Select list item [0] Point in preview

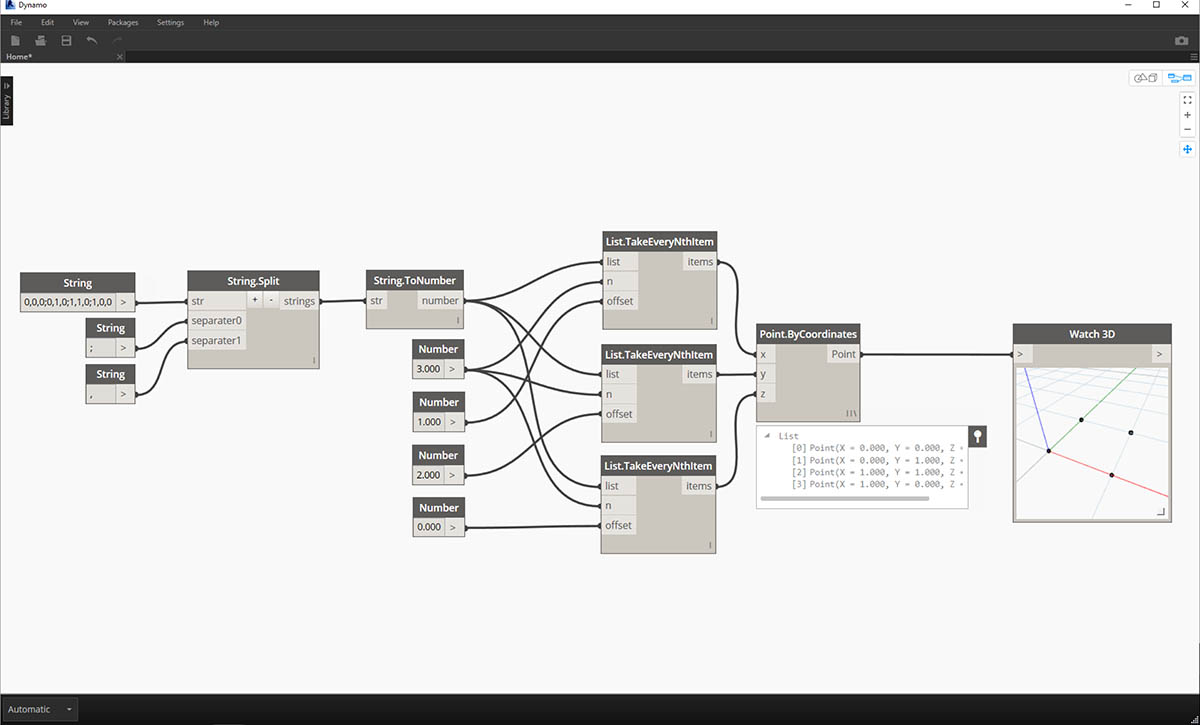(x=876, y=448)
